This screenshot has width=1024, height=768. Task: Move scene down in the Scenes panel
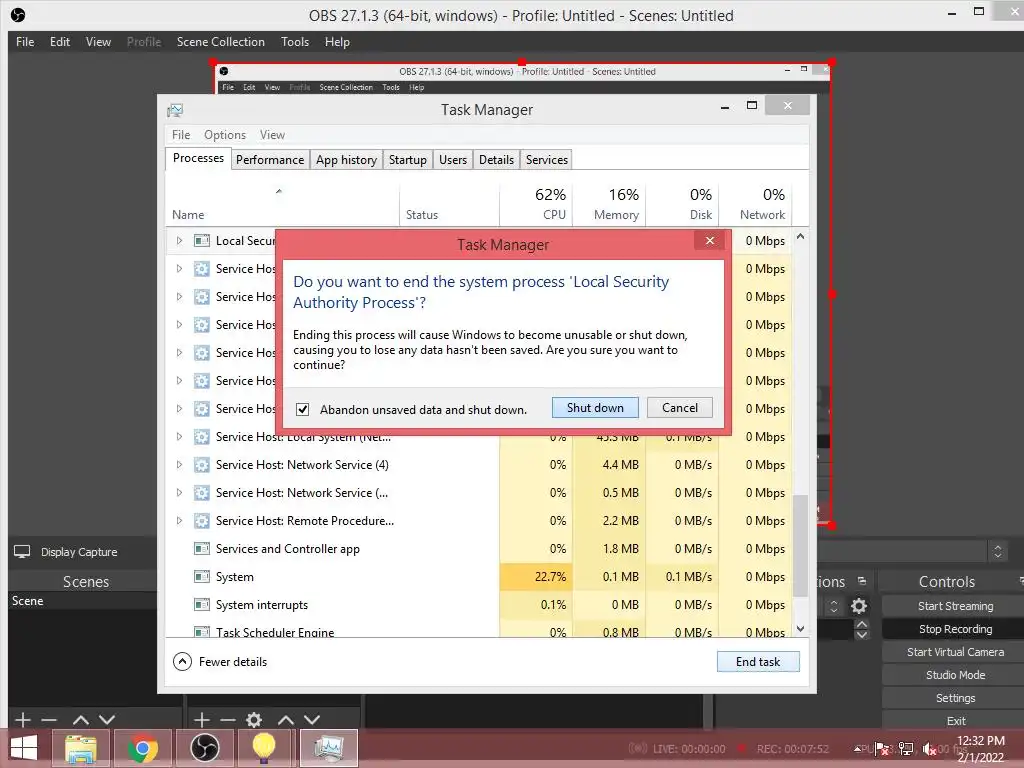[x=106, y=720]
